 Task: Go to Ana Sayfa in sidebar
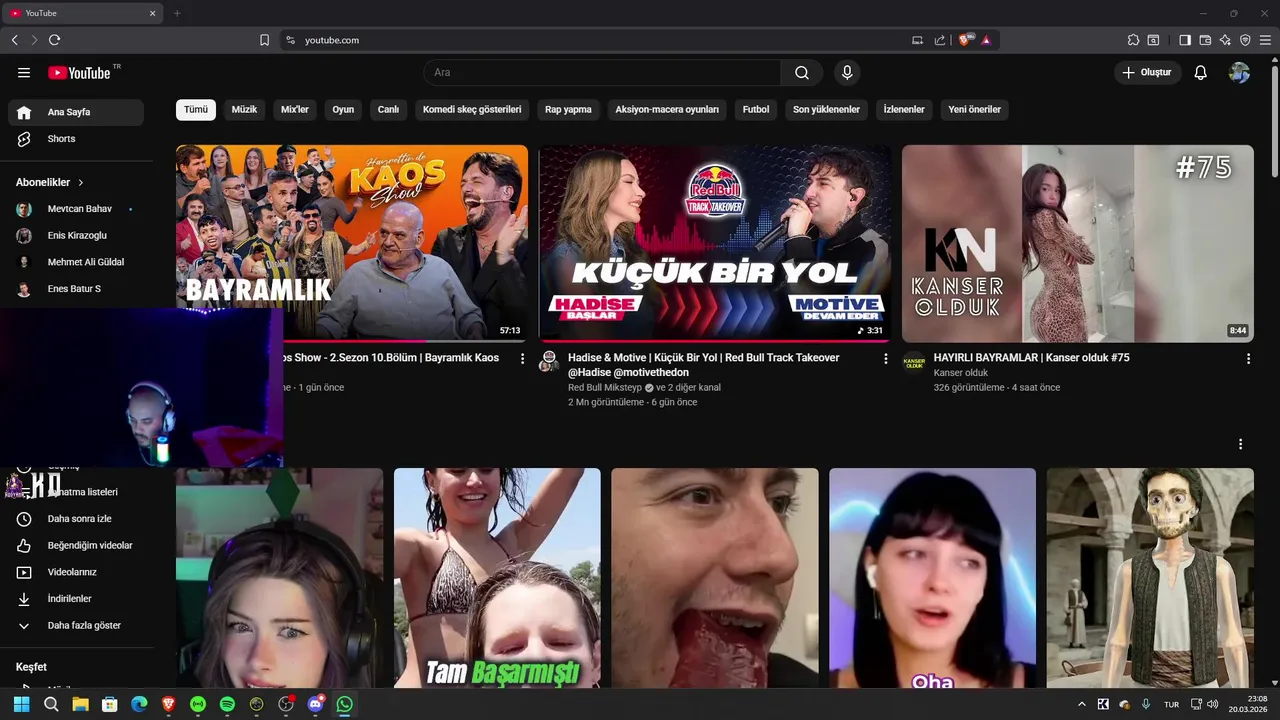[76, 112]
